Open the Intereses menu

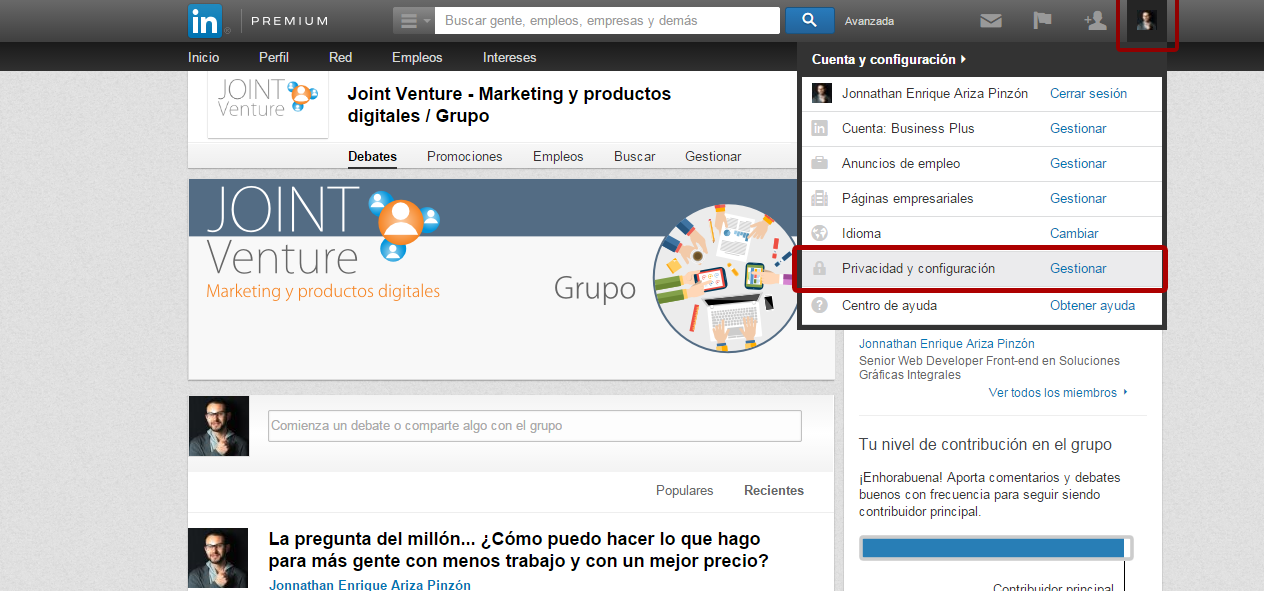[x=510, y=57]
